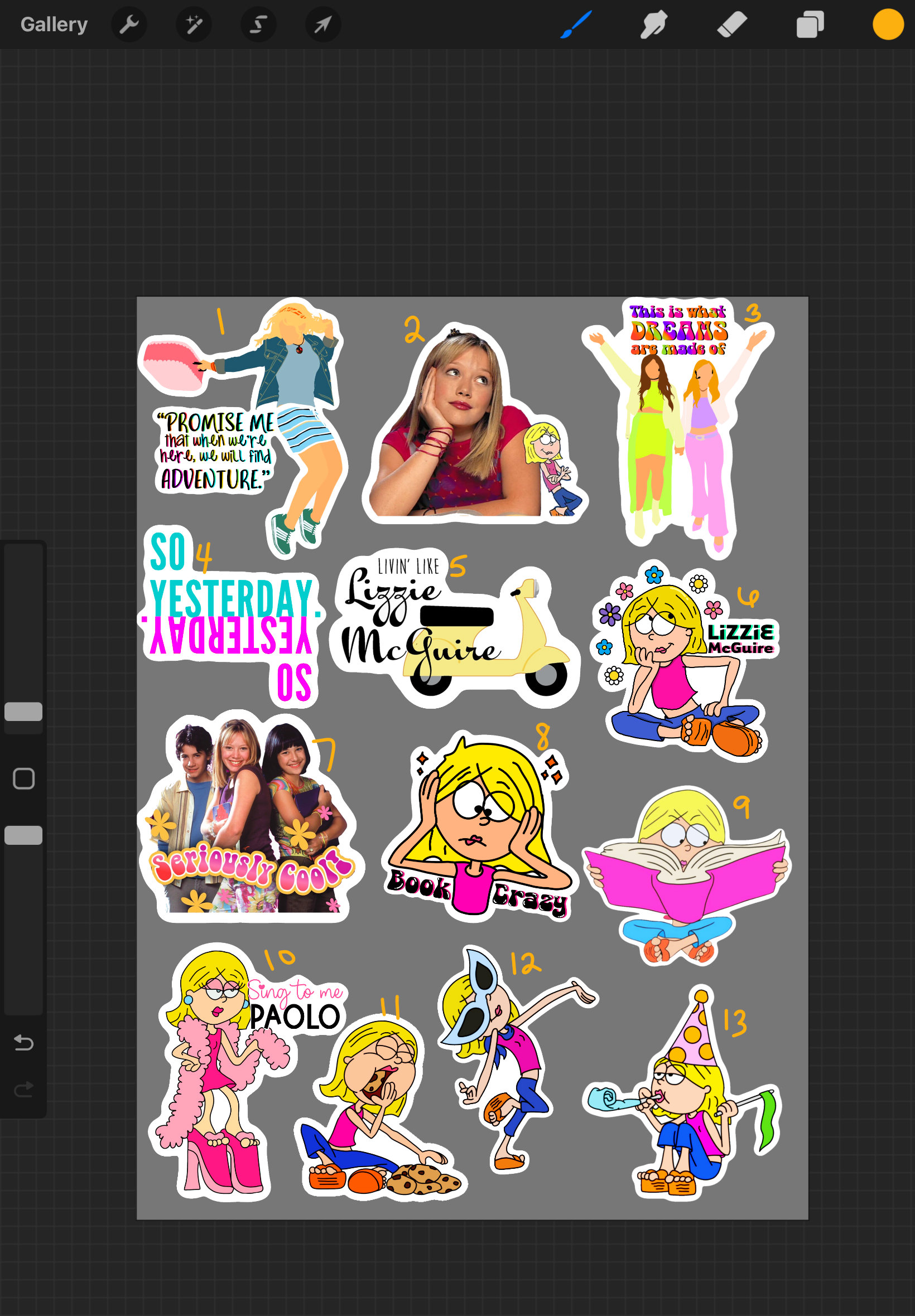Select the Eraser tool

732,24
